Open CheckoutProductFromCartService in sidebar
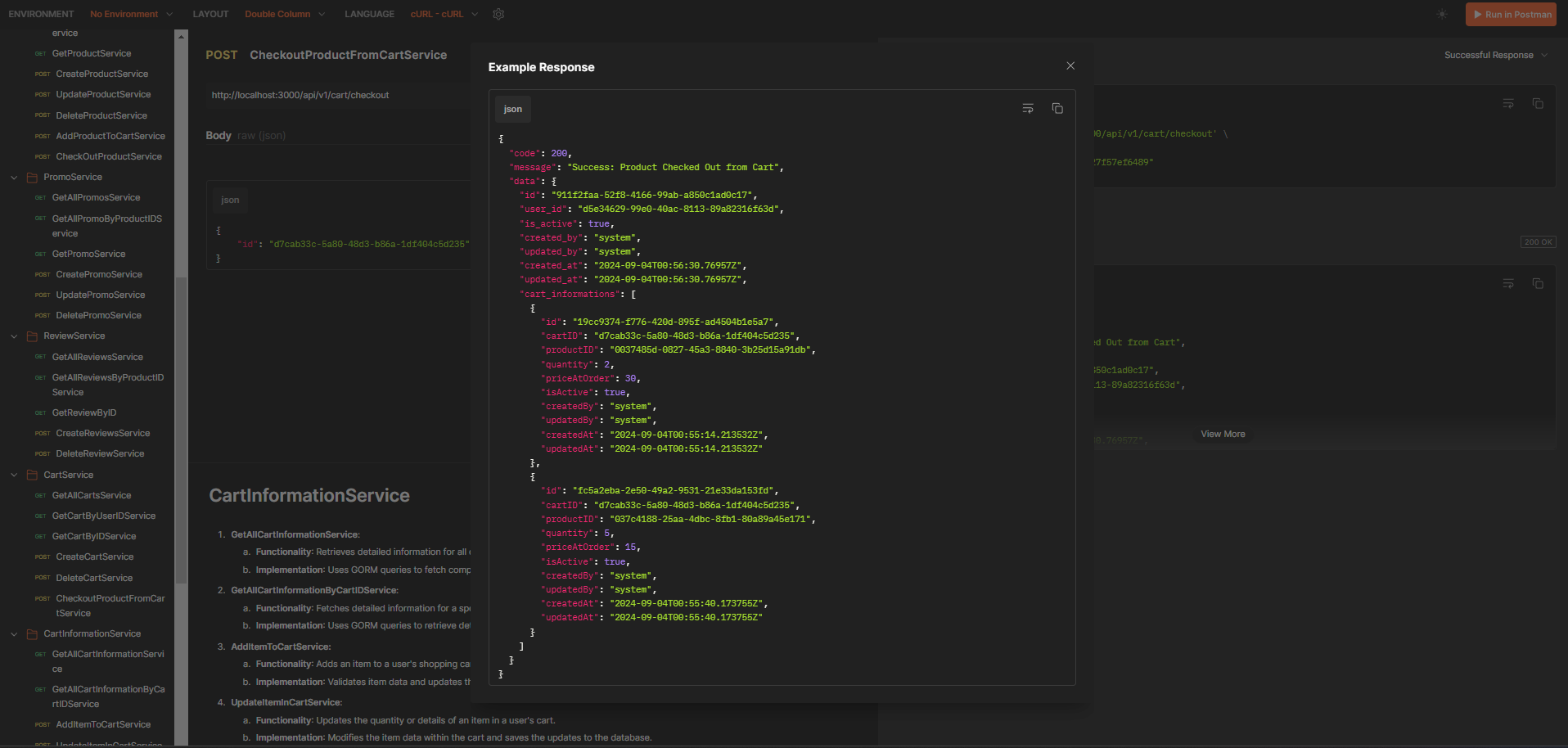The height and width of the screenshot is (748, 1568). click(110, 606)
